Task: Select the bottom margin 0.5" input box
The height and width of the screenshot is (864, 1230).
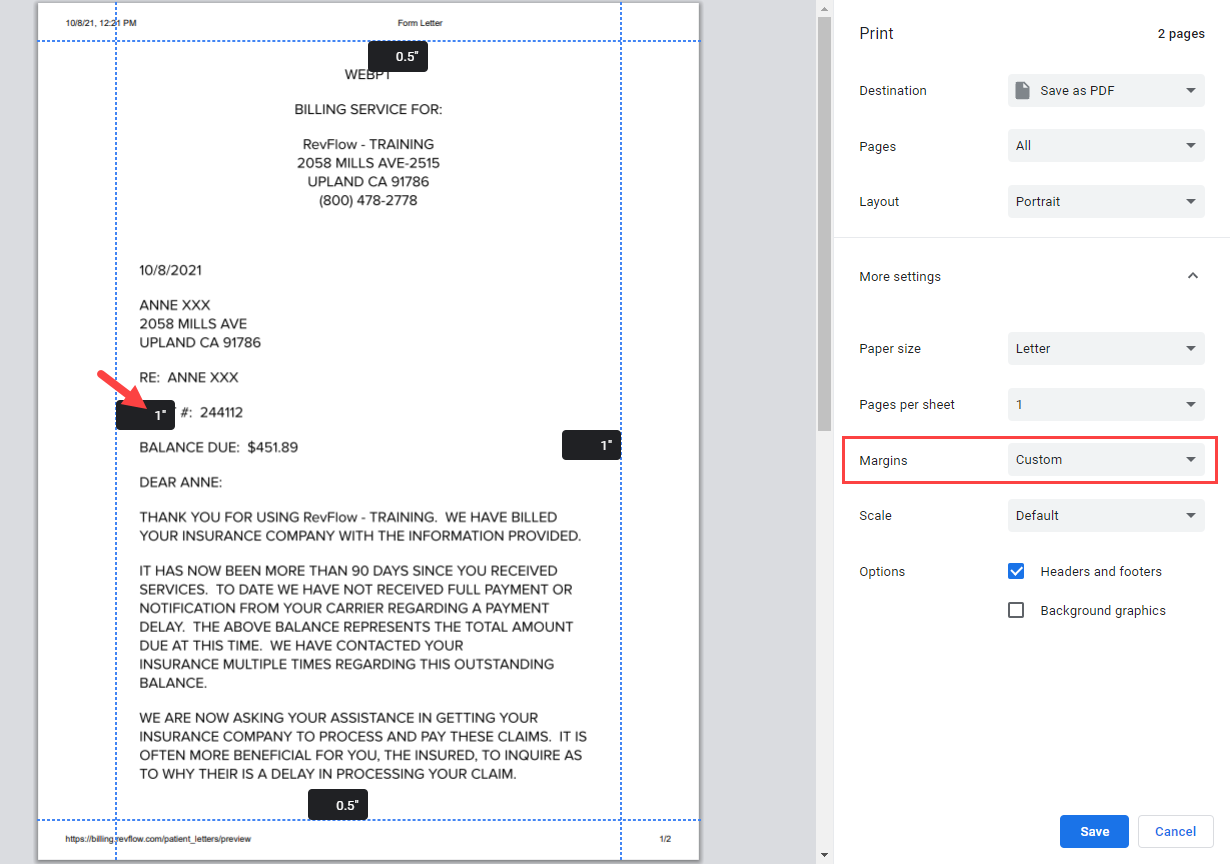Action: click(338, 805)
